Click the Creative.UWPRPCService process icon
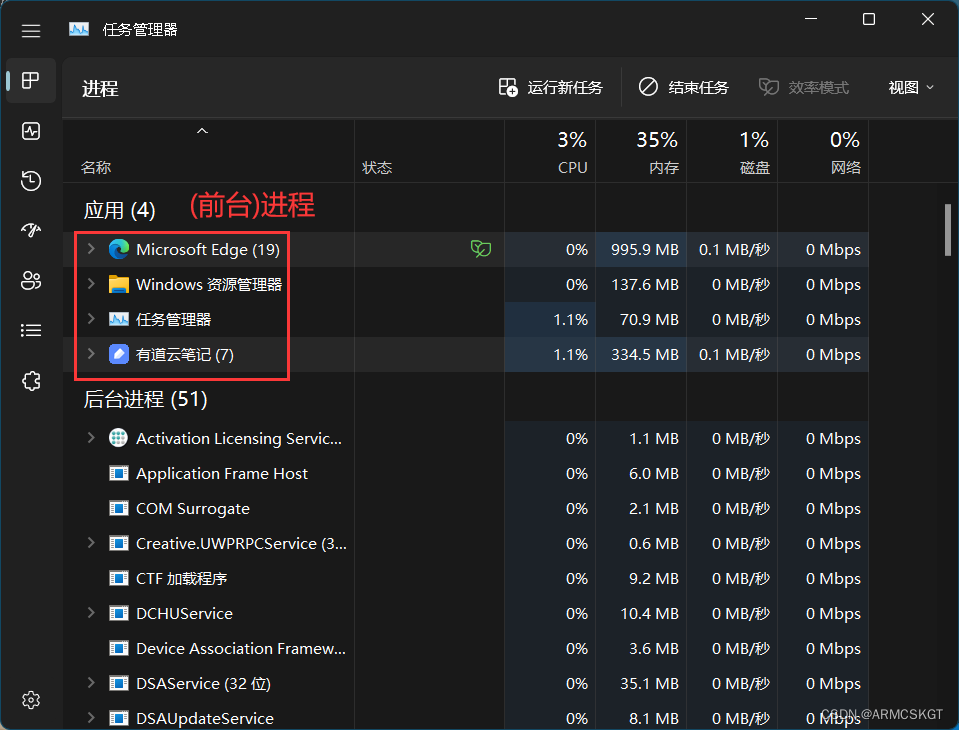This screenshot has width=959, height=730. click(x=119, y=543)
